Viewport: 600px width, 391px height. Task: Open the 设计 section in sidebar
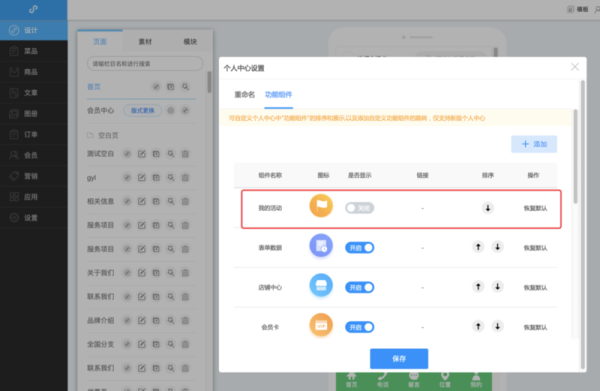34,30
